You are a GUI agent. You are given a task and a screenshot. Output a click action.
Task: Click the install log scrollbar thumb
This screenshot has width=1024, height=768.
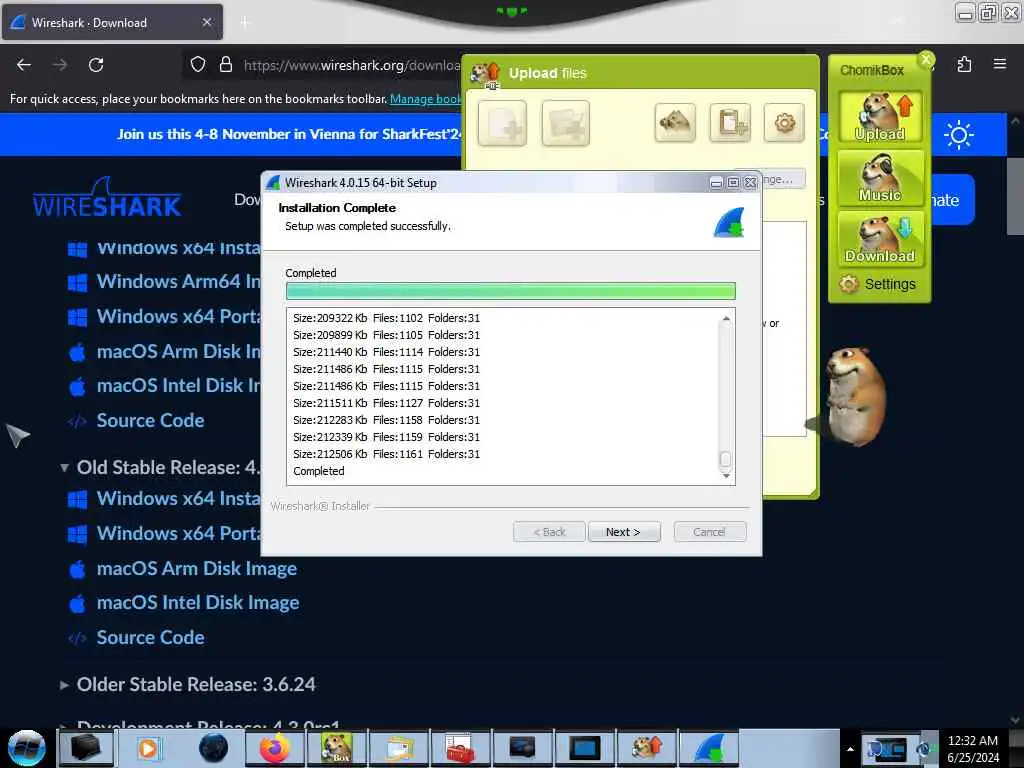point(726,460)
